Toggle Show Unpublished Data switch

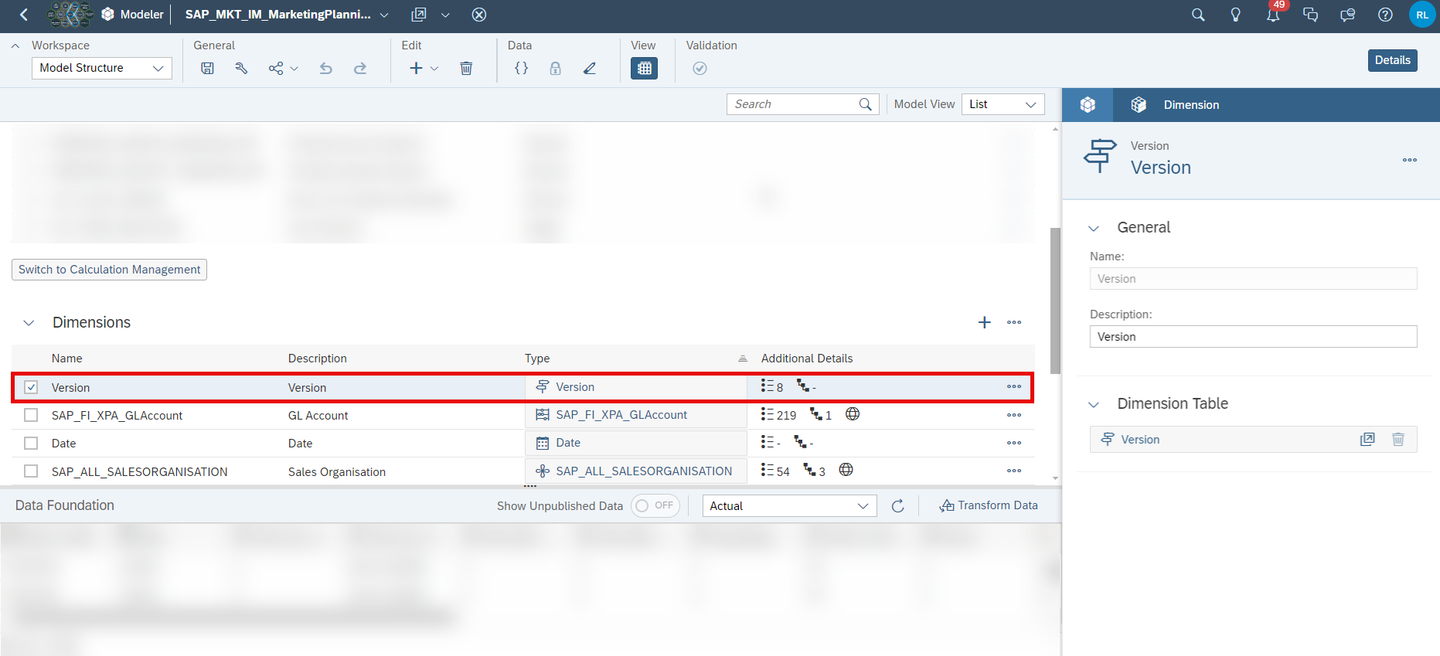click(655, 506)
